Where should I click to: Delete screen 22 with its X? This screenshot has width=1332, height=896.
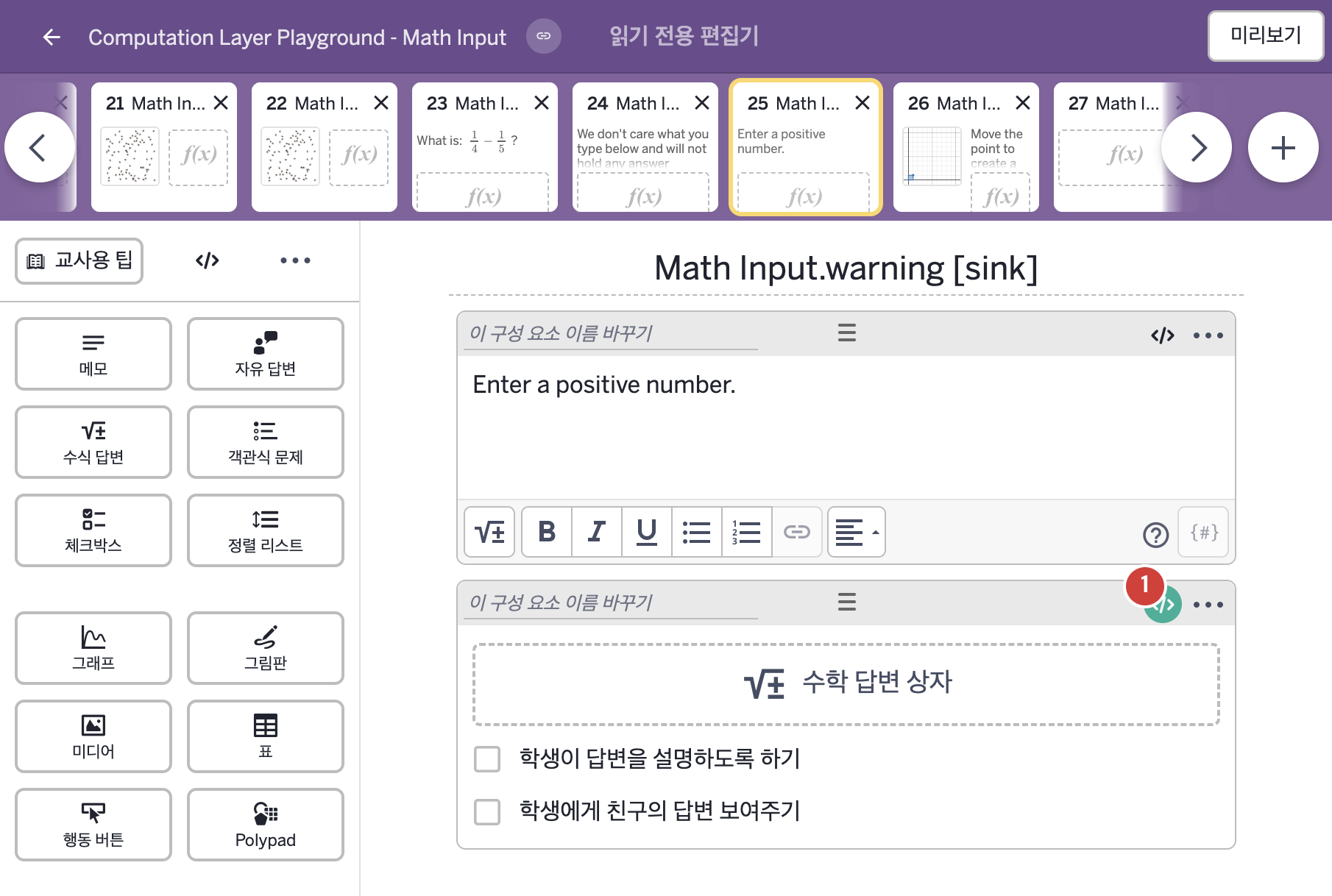click(381, 103)
